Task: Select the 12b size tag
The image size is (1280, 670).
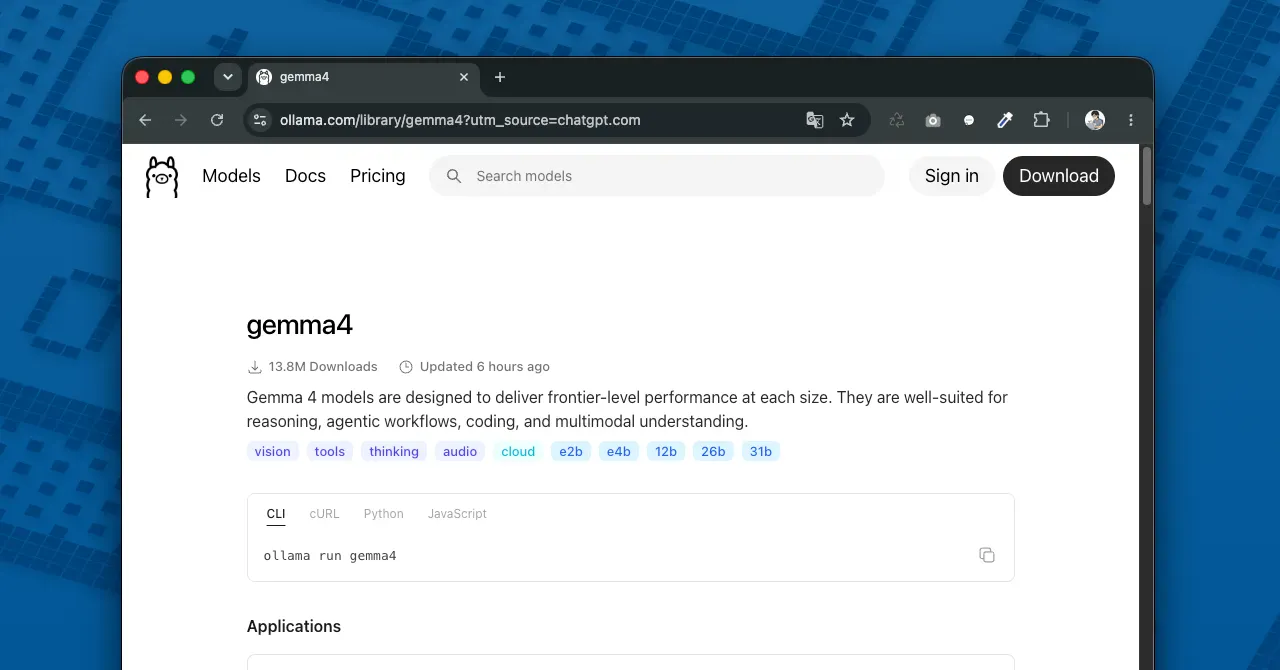Action: tap(666, 452)
